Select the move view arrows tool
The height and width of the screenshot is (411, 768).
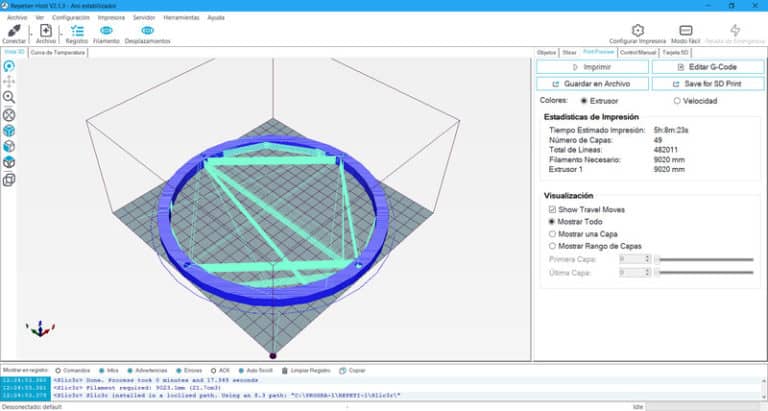click(9, 82)
